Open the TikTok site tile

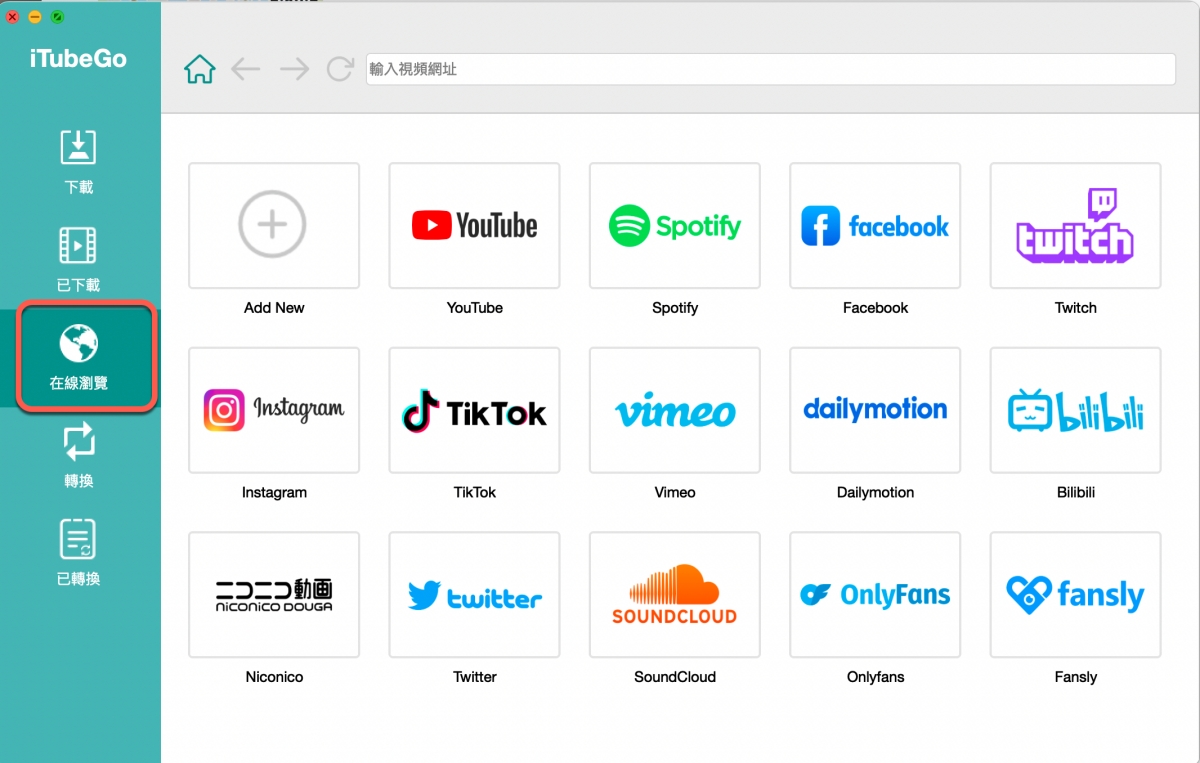[474, 410]
